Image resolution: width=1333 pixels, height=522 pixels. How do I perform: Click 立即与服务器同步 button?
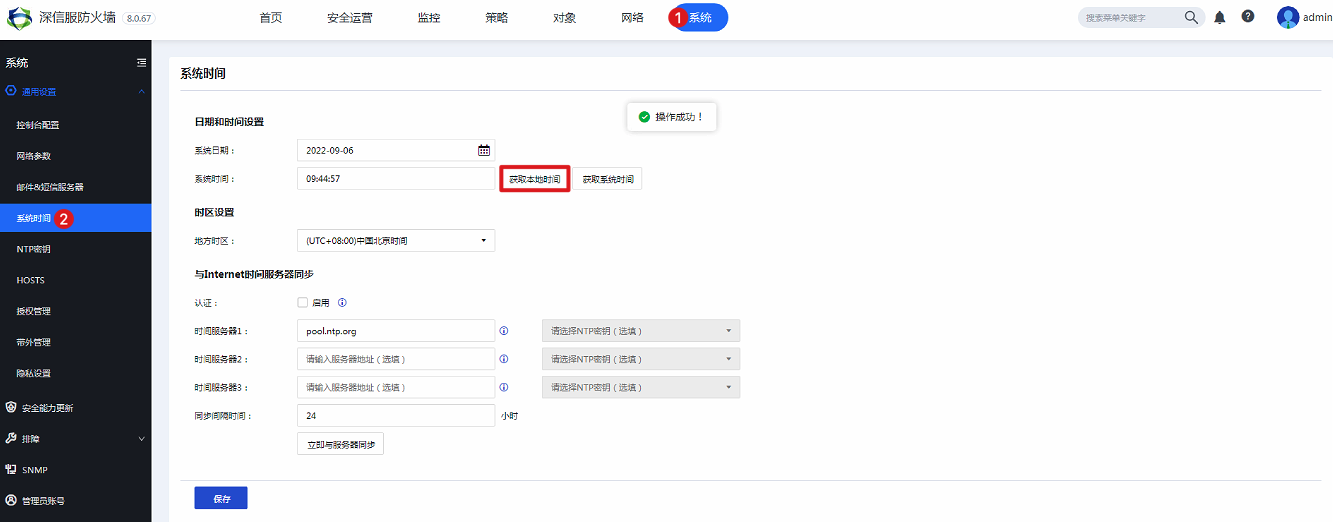(340, 444)
